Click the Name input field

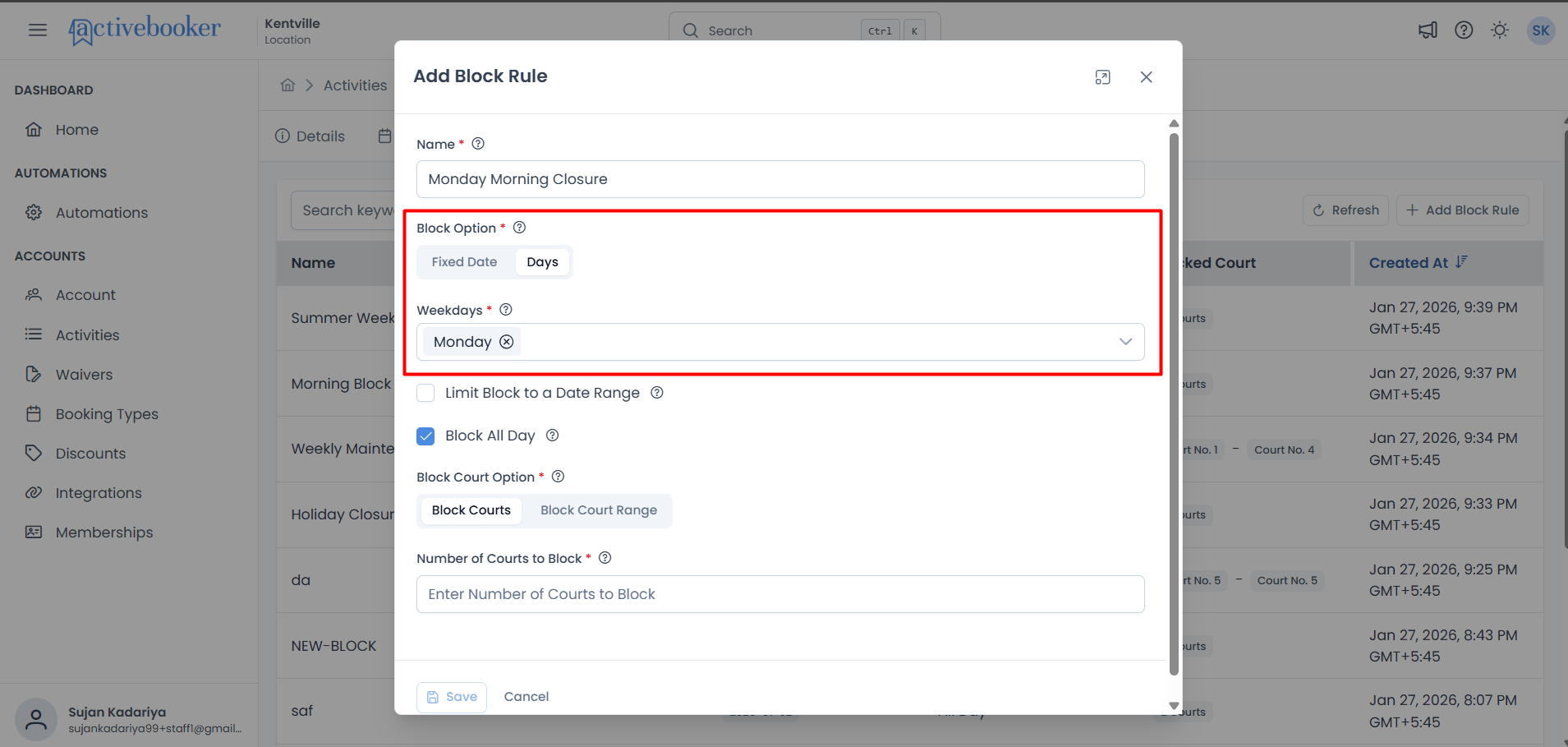click(x=780, y=179)
